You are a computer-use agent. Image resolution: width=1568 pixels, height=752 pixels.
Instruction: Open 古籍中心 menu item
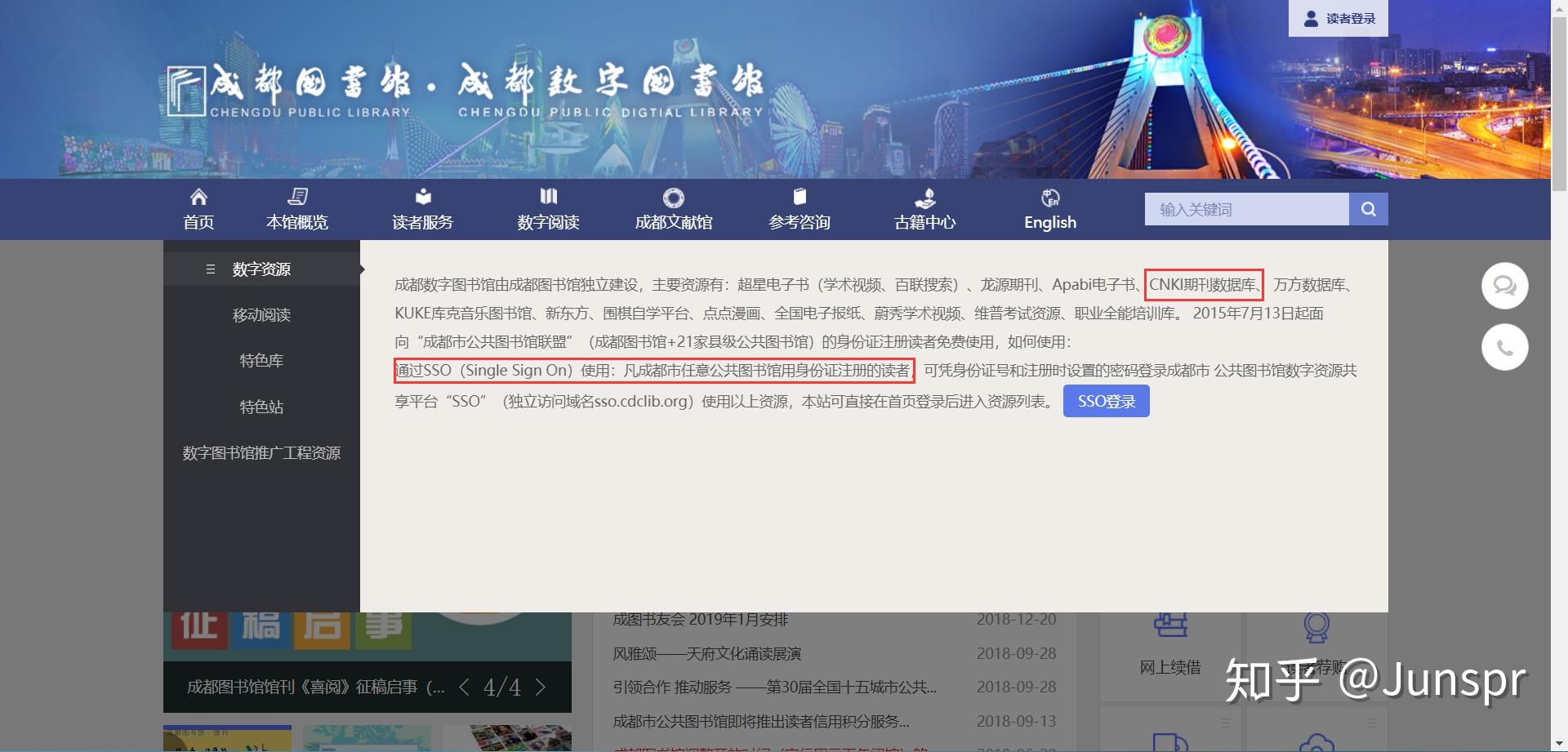(x=925, y=222)
